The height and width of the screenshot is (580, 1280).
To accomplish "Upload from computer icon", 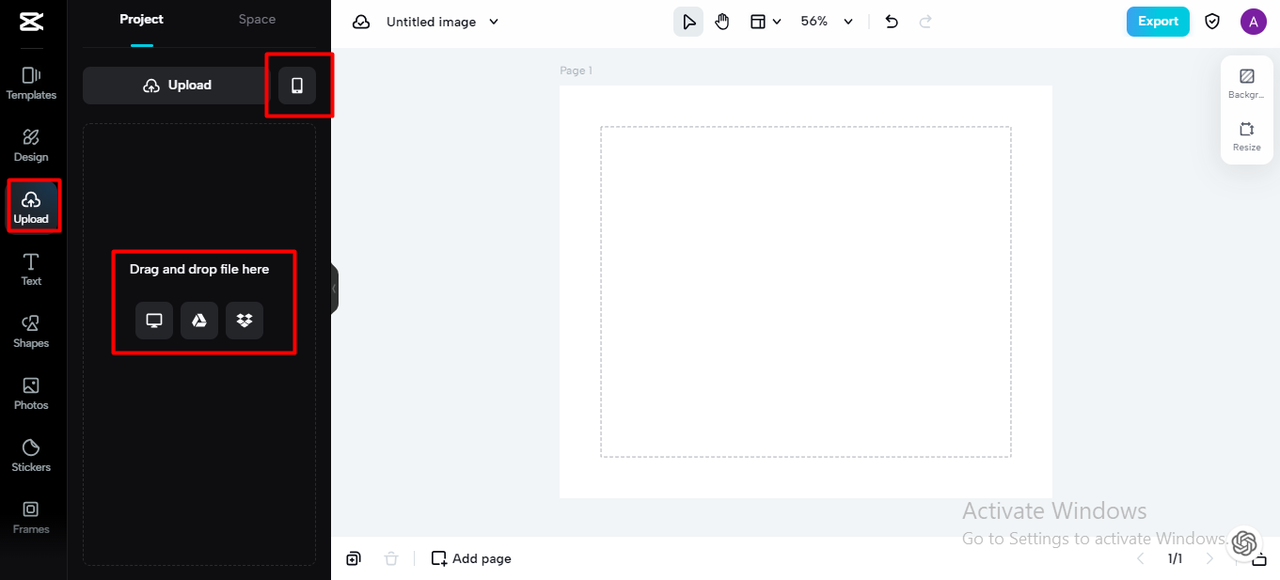I will click(x=154, y=320).
